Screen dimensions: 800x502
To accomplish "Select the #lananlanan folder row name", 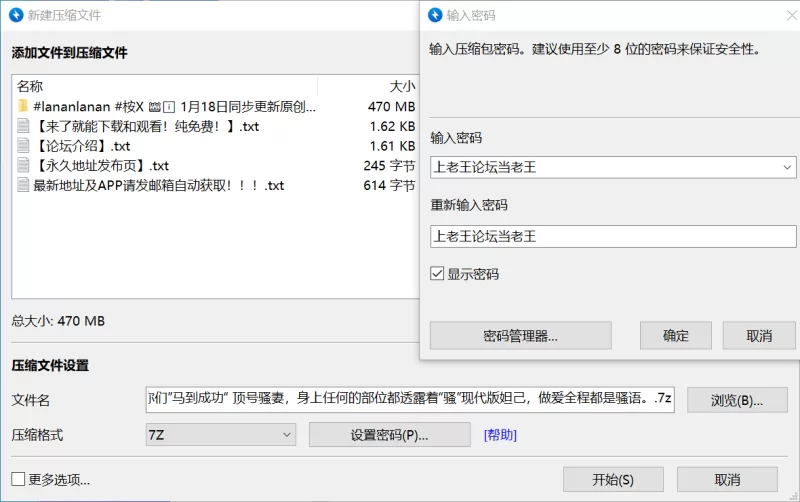I will pyautogui.click(x=174, y=106).
